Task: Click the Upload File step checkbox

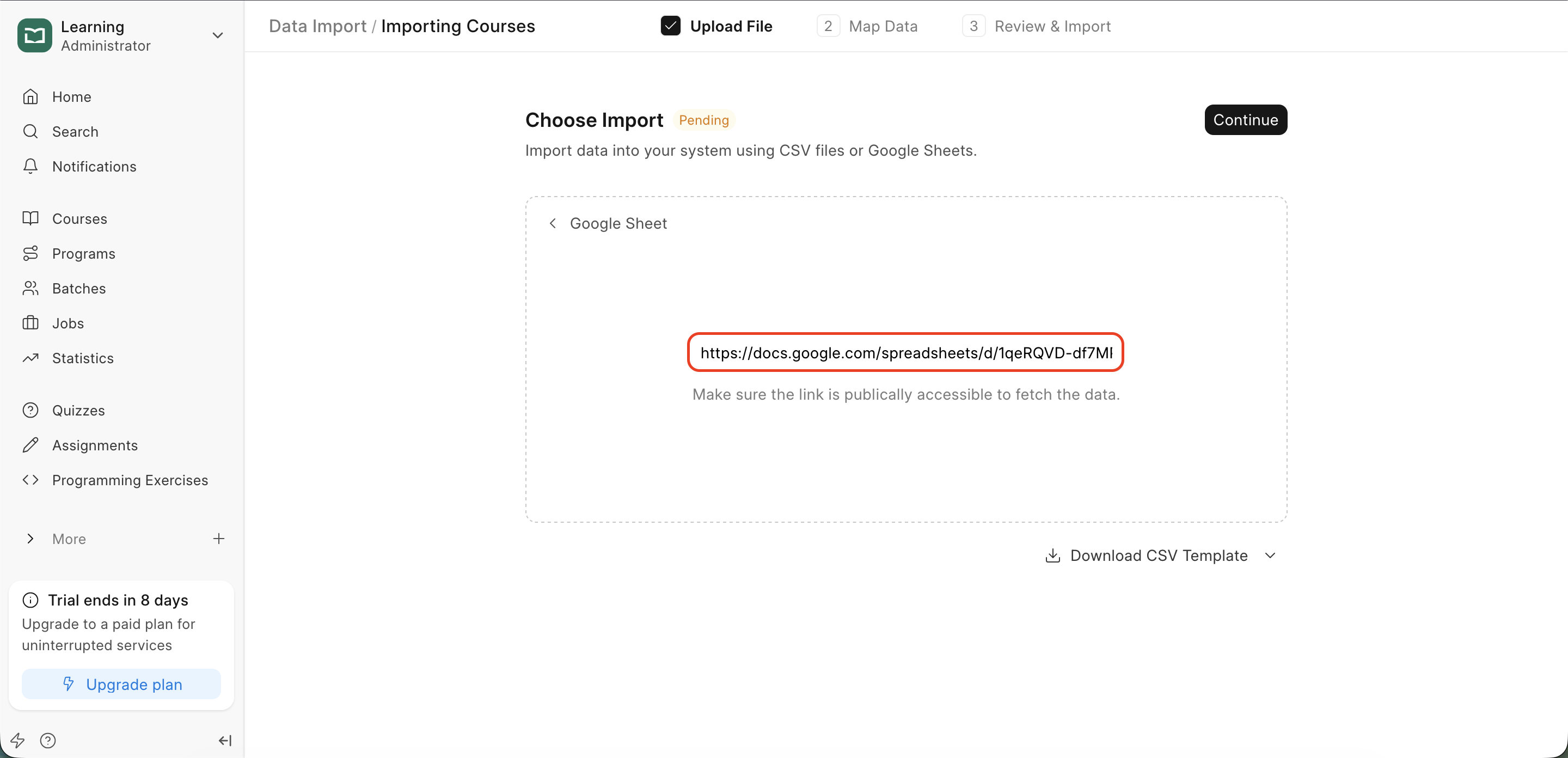Action: (670, 26)
